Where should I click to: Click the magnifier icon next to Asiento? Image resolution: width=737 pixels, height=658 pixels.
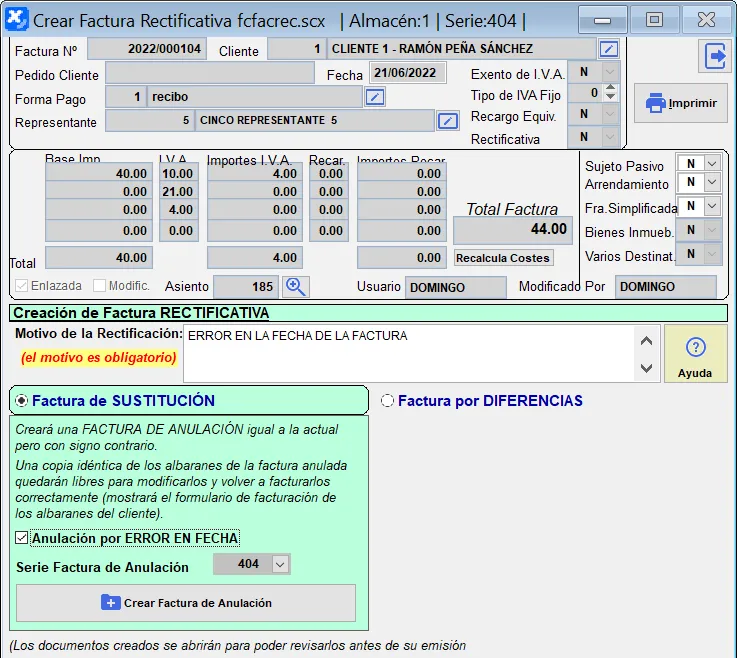pos(296,286)
